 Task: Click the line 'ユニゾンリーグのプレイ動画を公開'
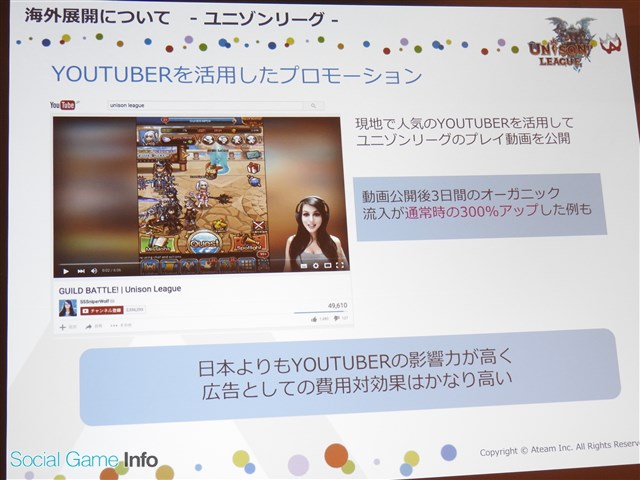(x=463, y=139)
